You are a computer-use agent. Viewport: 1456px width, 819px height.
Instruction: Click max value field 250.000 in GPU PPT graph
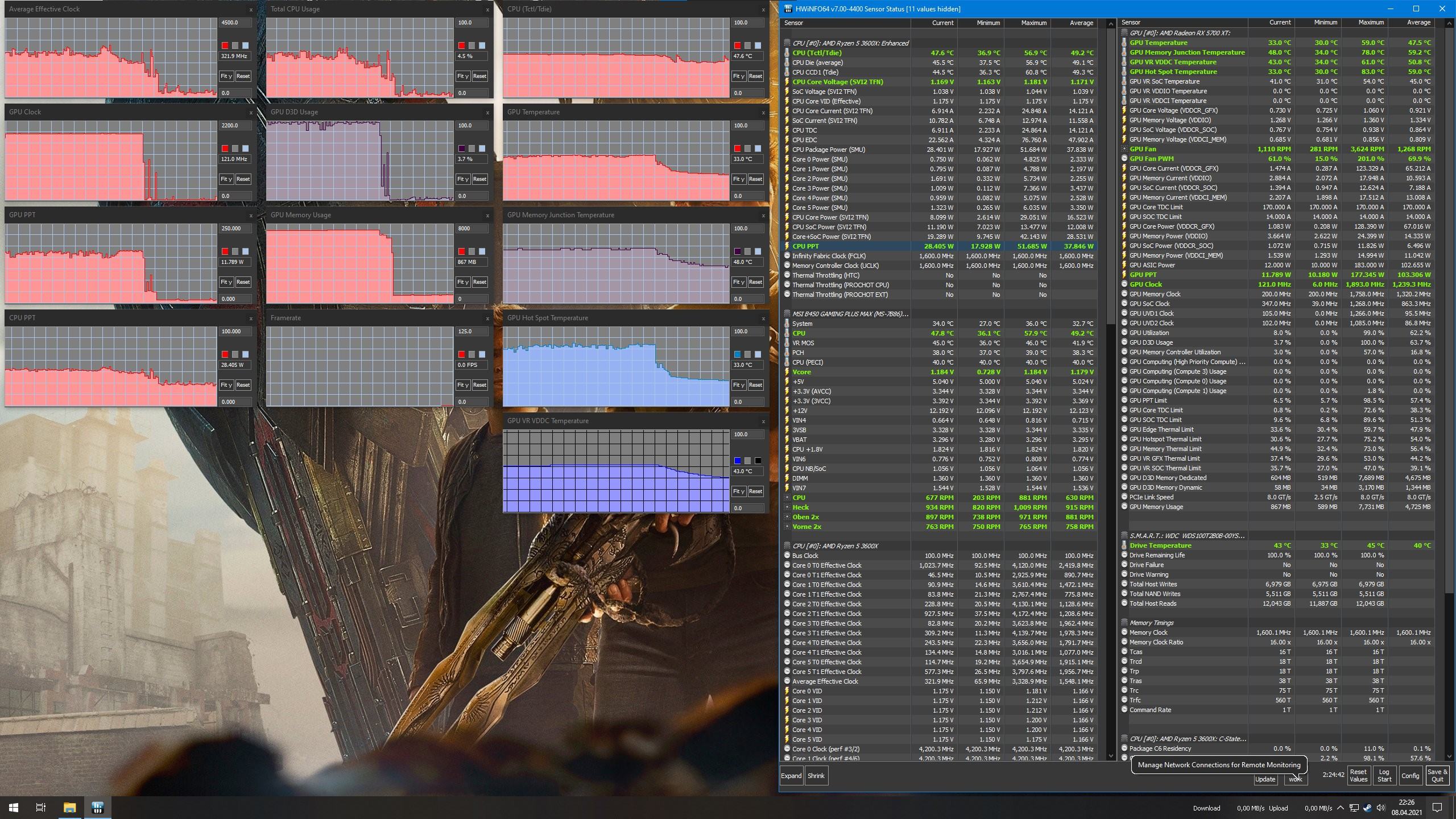click(235, 229)
